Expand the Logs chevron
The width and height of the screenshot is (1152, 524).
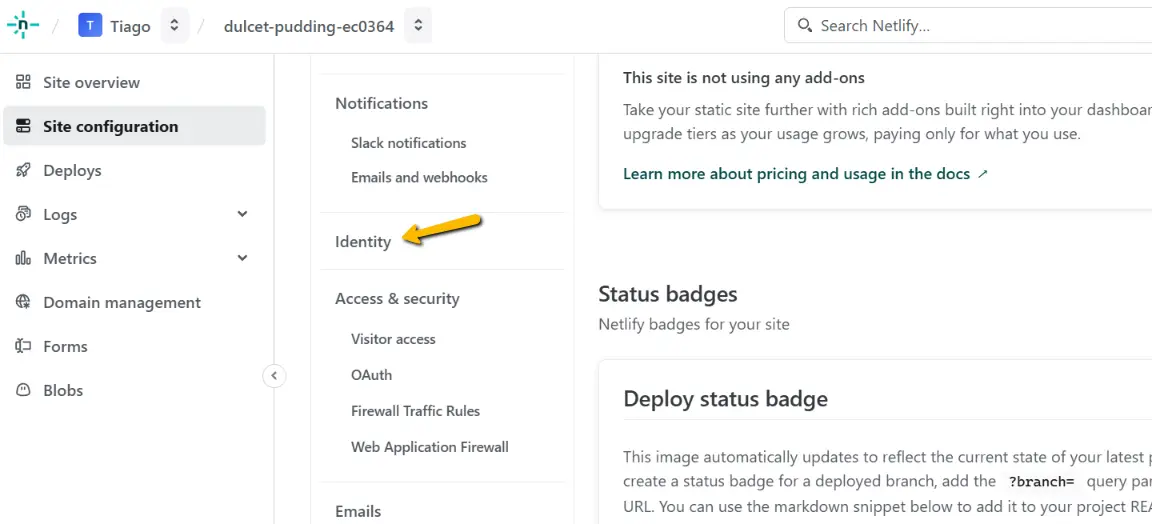pos(242,215)
